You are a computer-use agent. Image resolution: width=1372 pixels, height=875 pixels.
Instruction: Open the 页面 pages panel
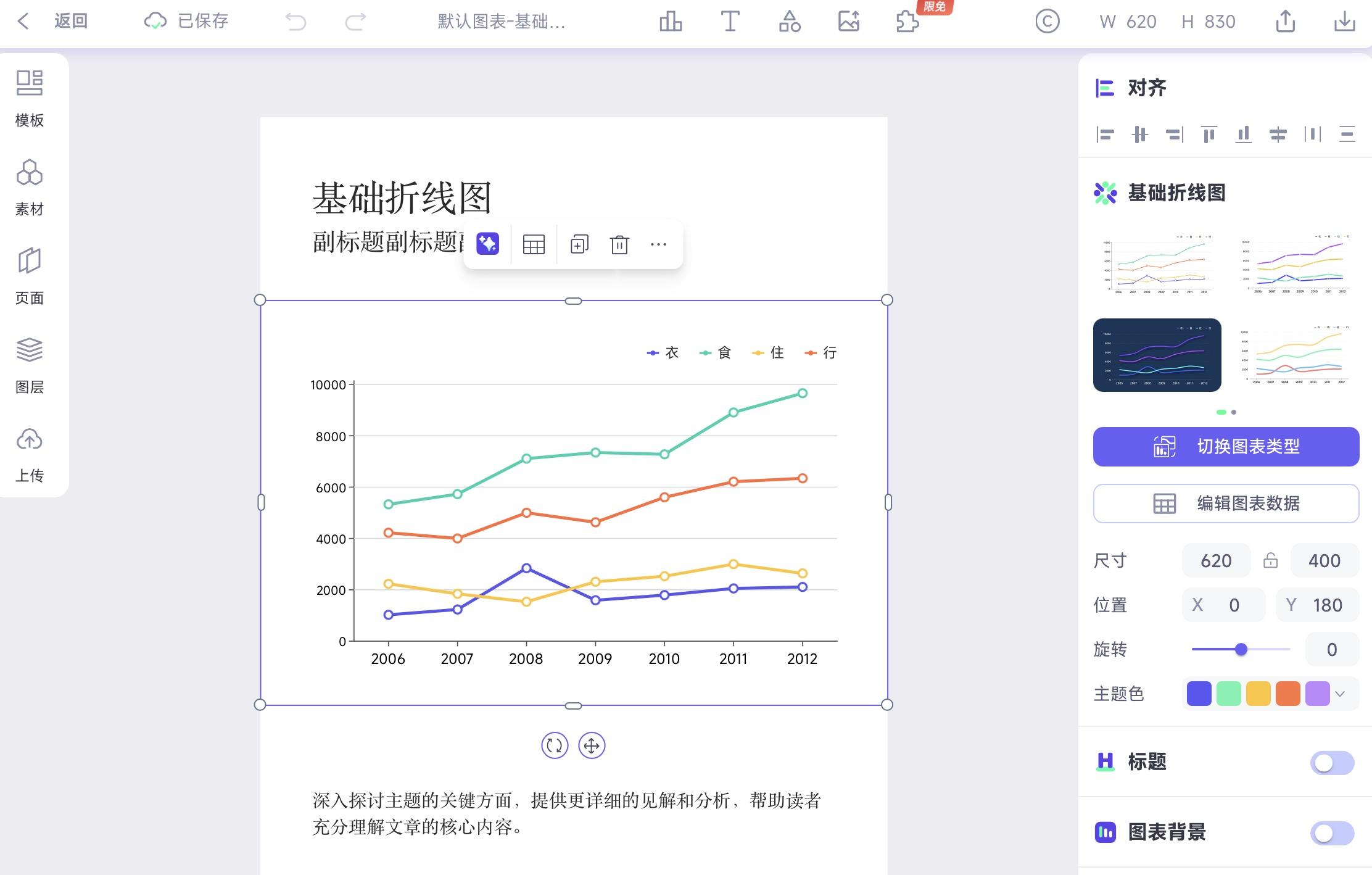pyautogui.click(x=30, y=276)
